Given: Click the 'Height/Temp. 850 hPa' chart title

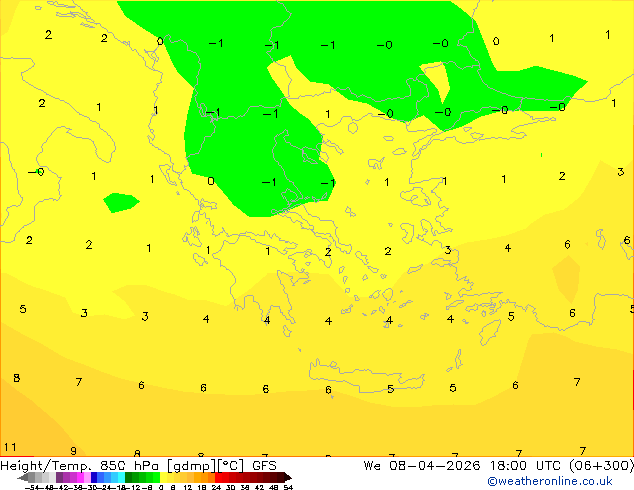Looking at the screenshot, I should 81,466.
